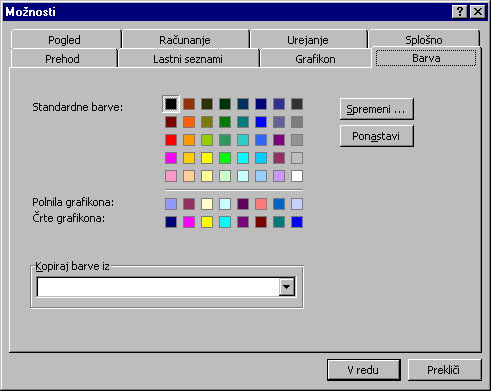Go to the Grafikon tab

[x=315, y=59]
